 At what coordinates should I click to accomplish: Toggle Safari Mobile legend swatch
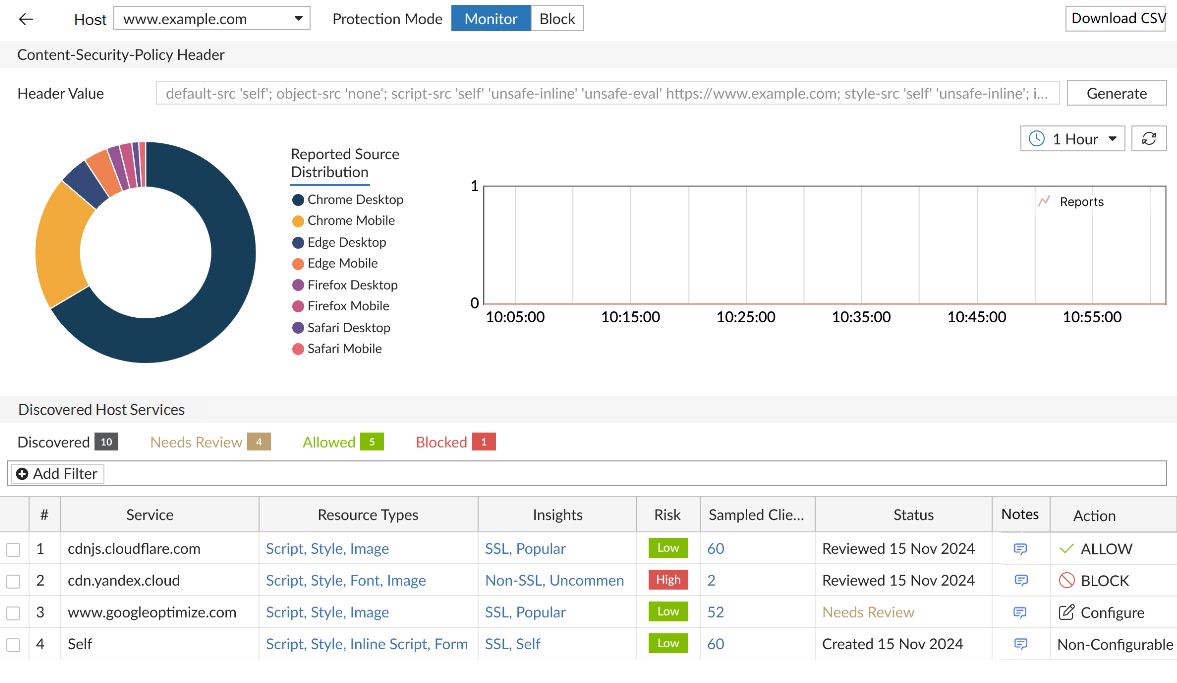click(x=298, y=349)
